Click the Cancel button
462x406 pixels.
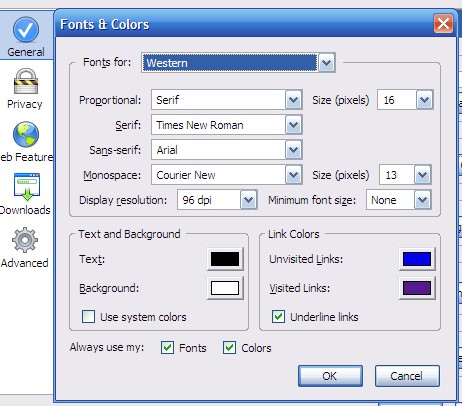click(x=407, y=376)
